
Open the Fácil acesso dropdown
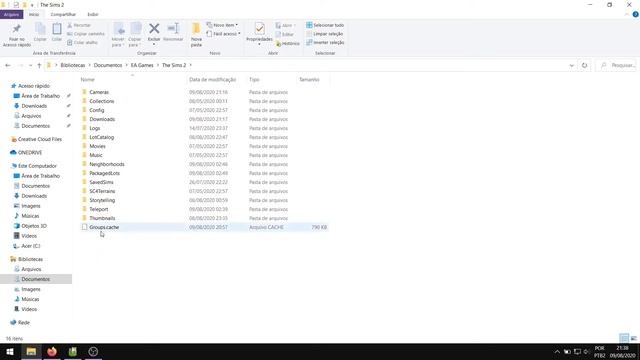pyautogui.click(x=223, y=34)
